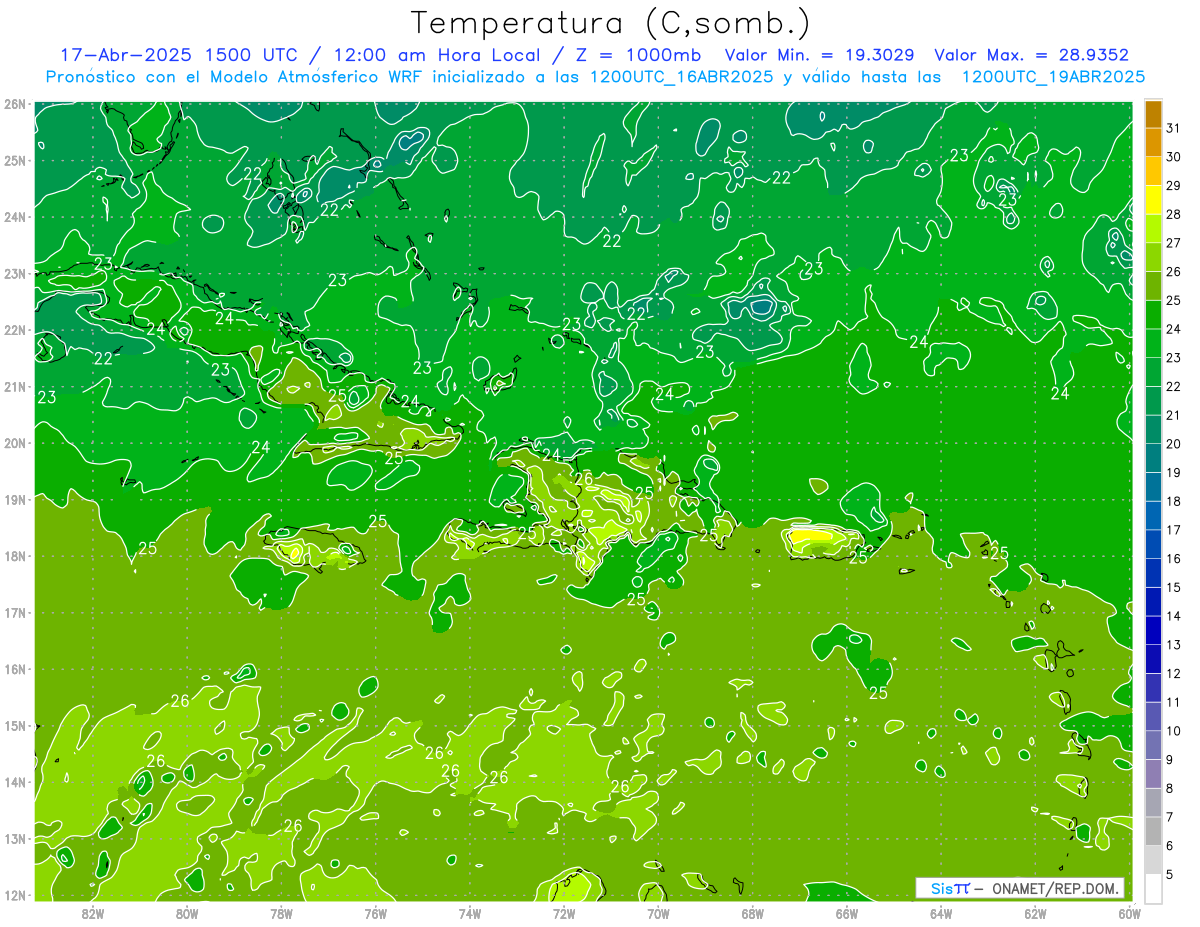Click the 64W longitude axis label
Viewport: 1200px width, 927px height.
[940, 913]
